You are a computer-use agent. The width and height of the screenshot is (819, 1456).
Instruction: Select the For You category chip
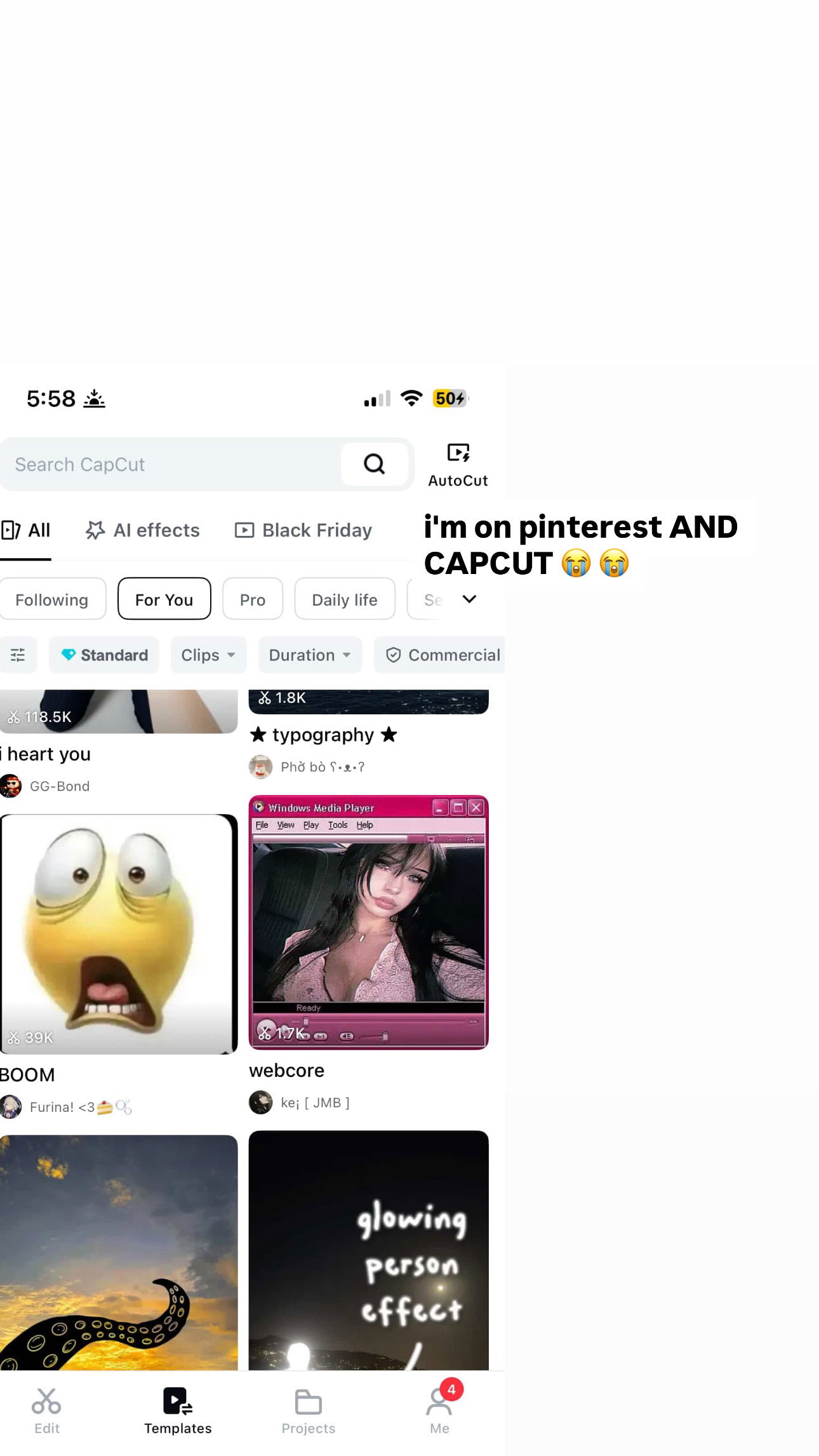click(164, 599)
